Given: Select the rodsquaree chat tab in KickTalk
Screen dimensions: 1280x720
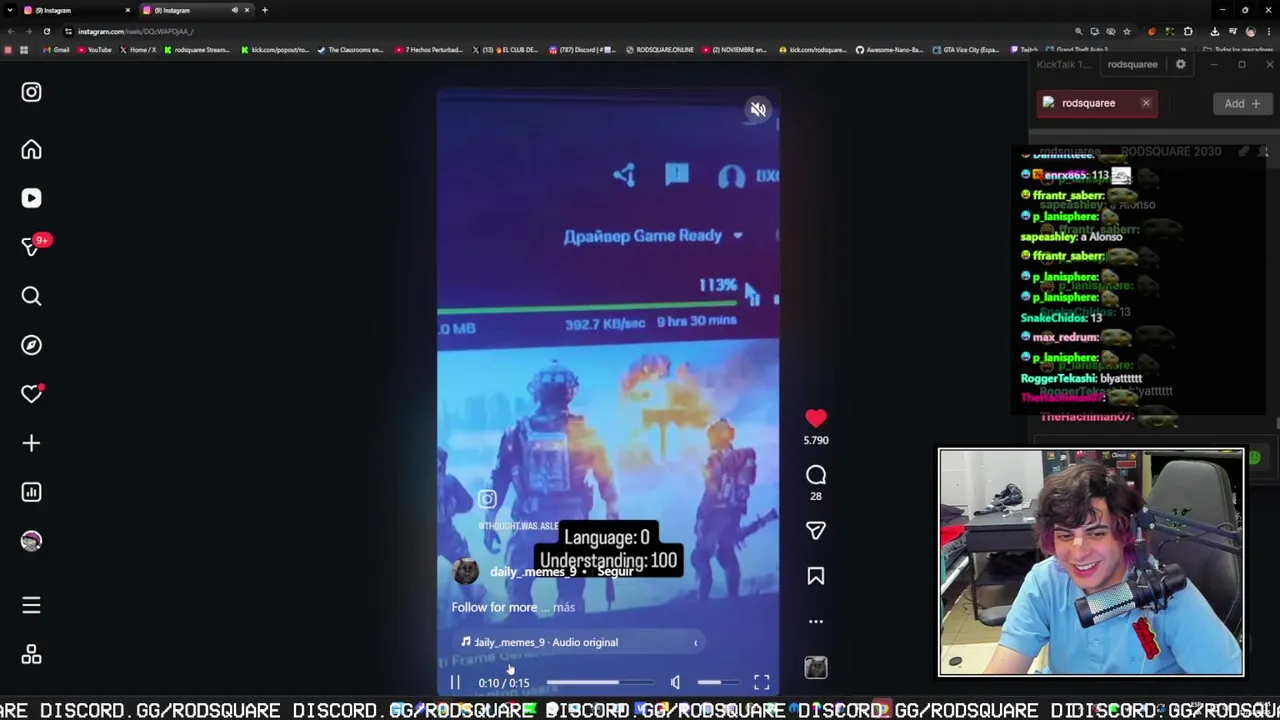Looking at the screenshot, I should tap(1097, 103).
